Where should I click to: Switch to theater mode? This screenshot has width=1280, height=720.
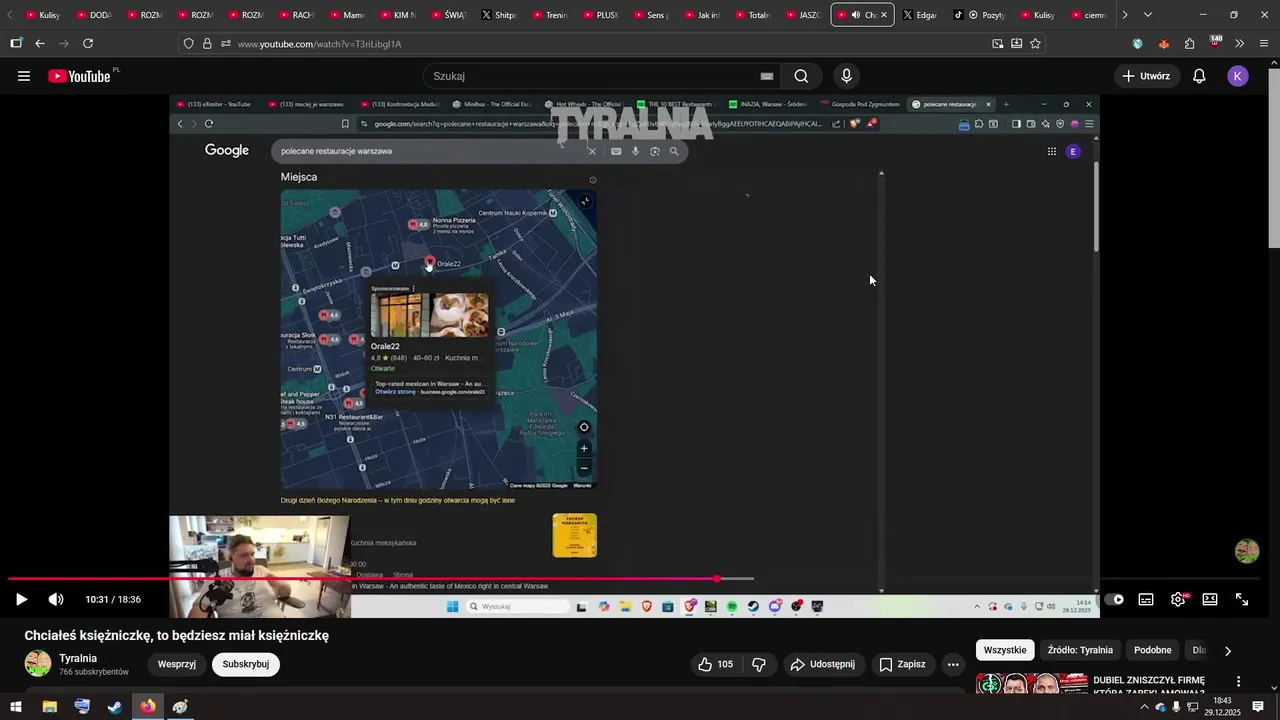point(1210,599)
